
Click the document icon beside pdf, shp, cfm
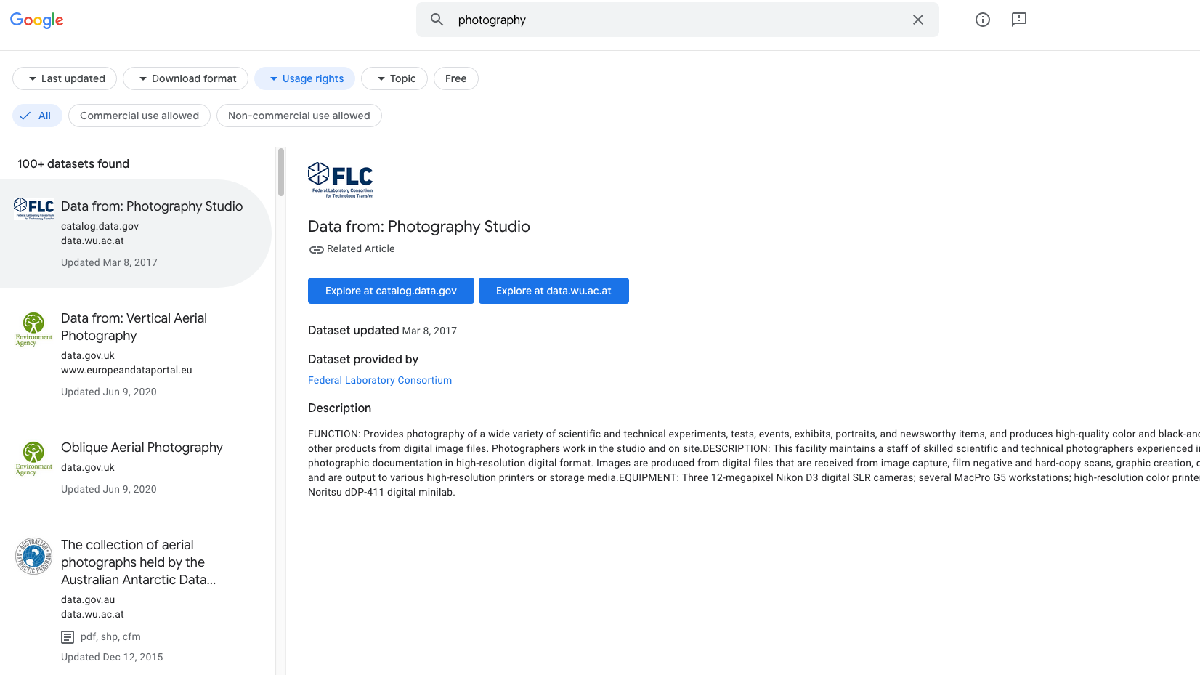(66, 636)
